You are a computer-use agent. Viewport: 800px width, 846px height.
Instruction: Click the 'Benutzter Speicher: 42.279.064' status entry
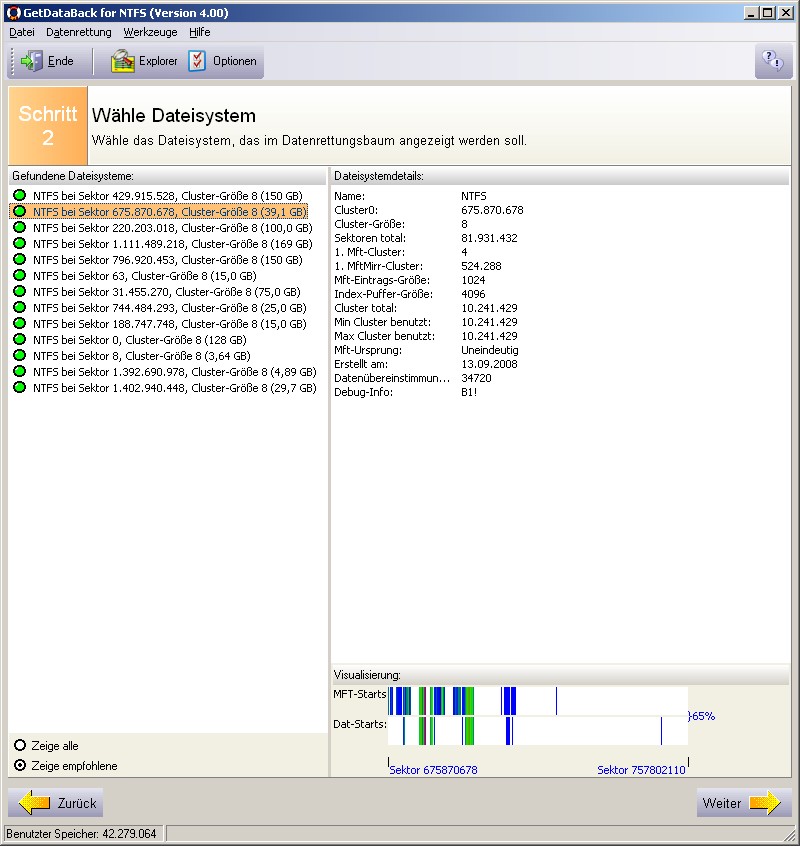(x=81, y=834)
